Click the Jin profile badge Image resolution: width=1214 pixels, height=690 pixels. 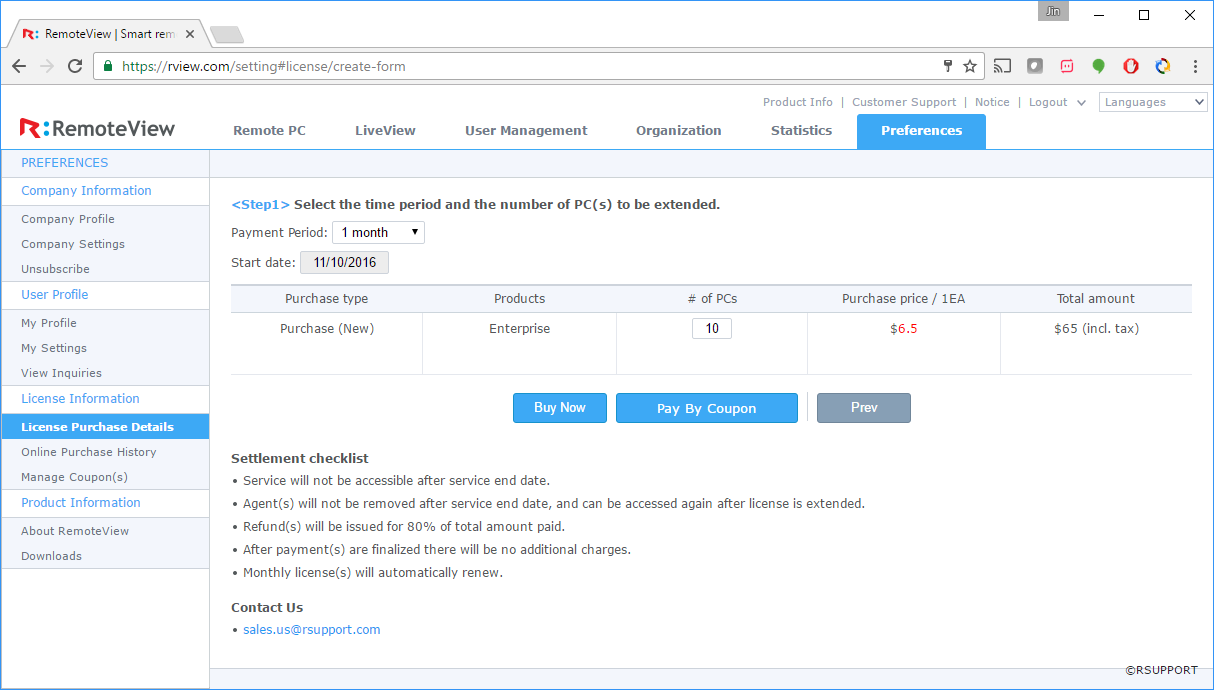point(1053,11)
